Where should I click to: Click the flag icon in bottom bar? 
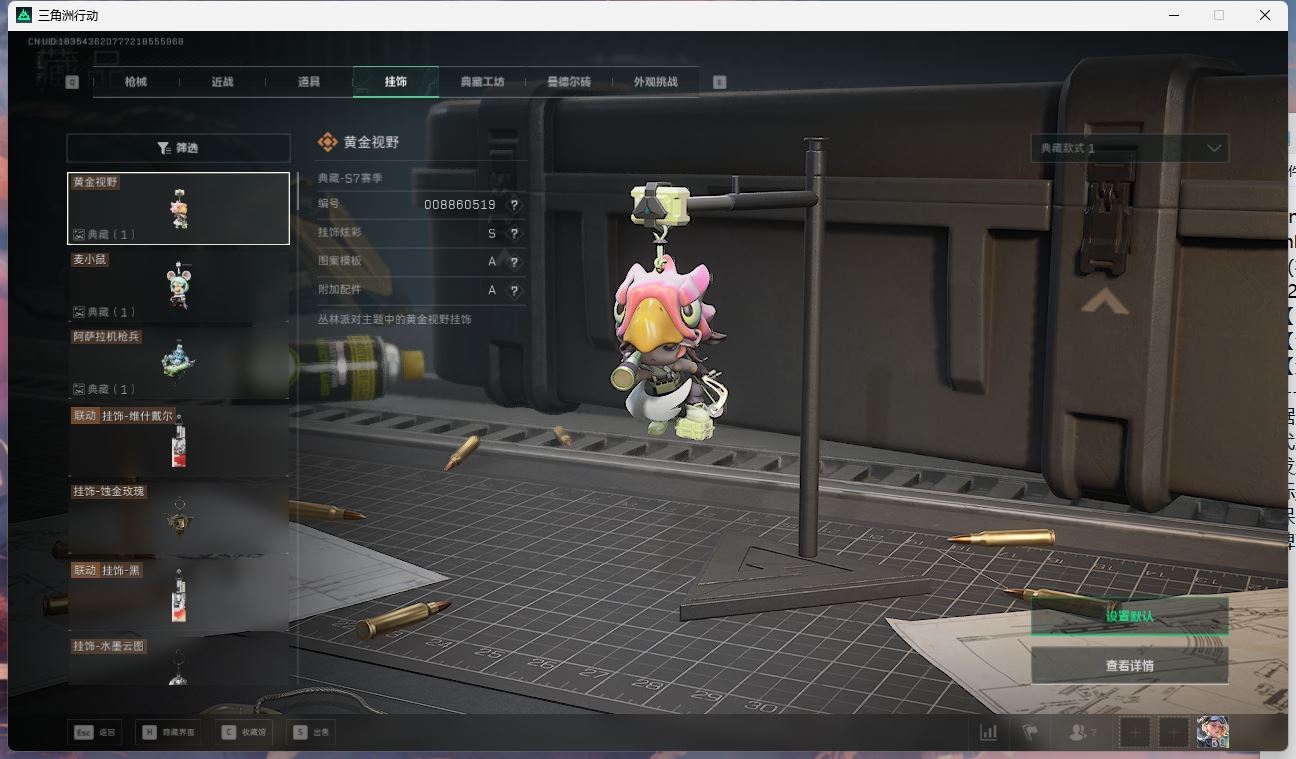click(x=1029, y=732)
